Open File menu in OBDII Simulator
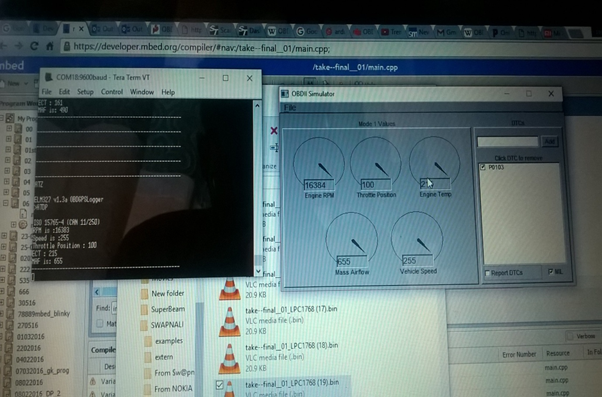602x397 pixels. 290,108
